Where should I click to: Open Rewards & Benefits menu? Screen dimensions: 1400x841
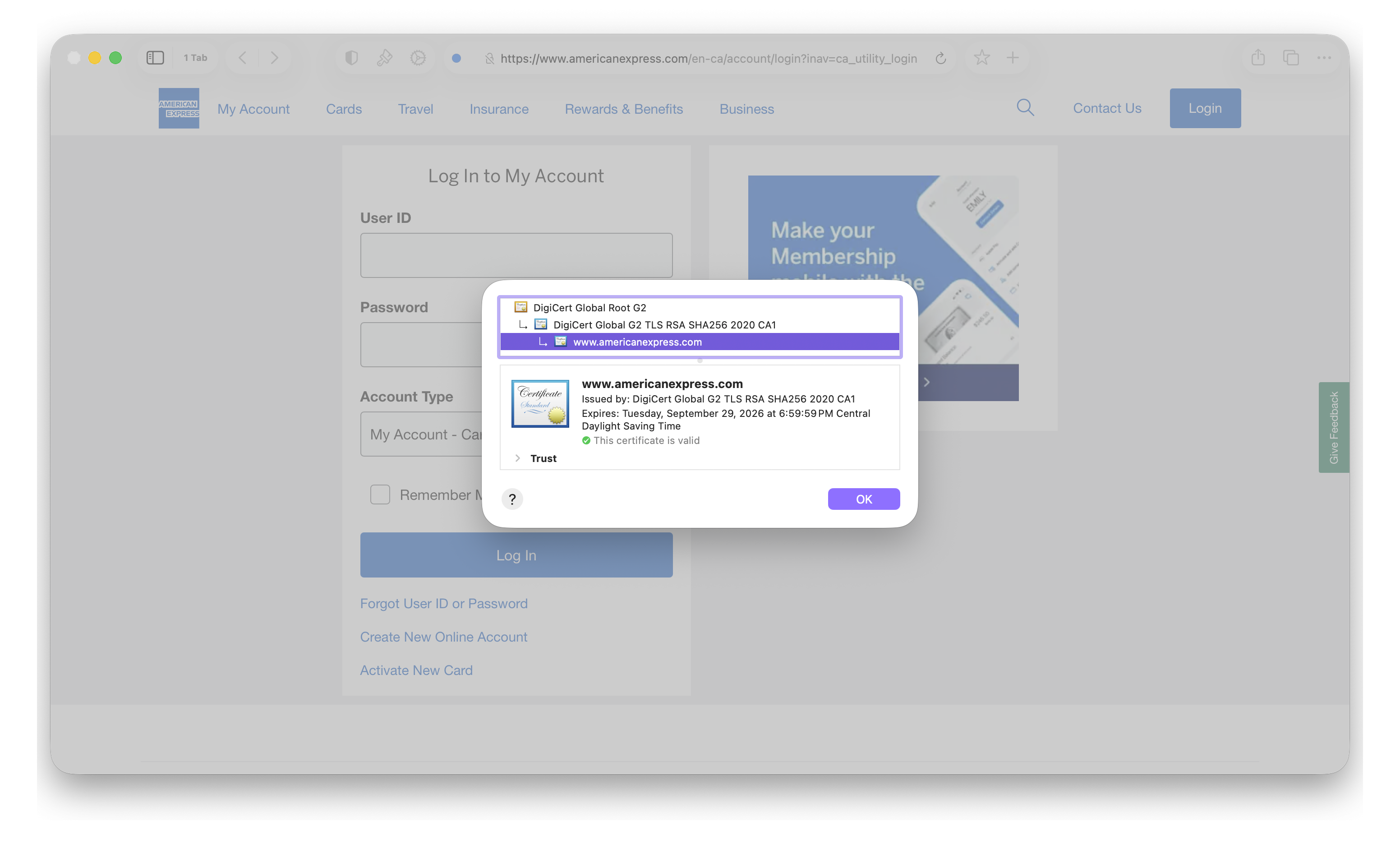(623, 109)
